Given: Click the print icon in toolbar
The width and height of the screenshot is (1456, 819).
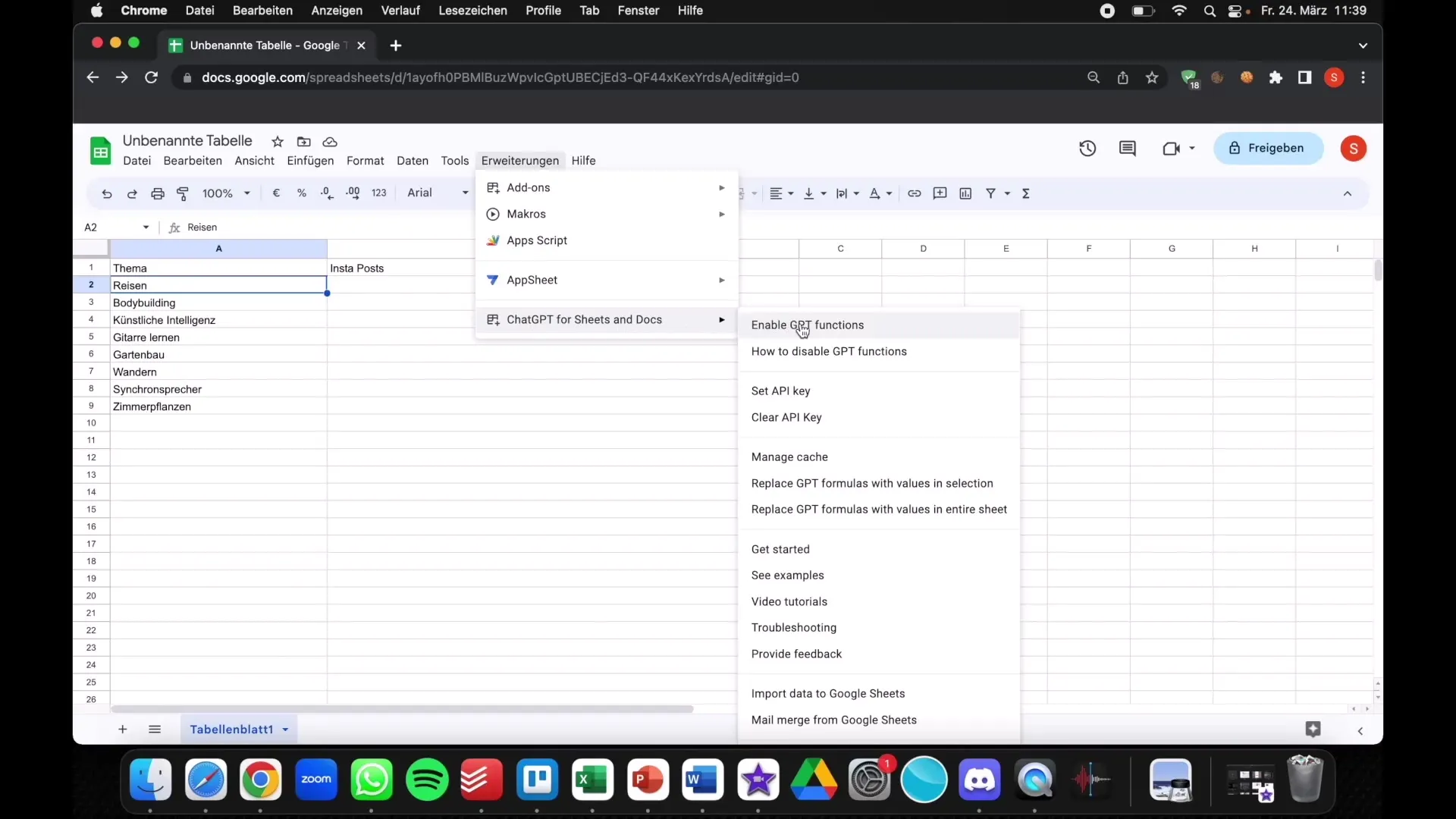Looking at the screenshot, I should click(158, 194).
